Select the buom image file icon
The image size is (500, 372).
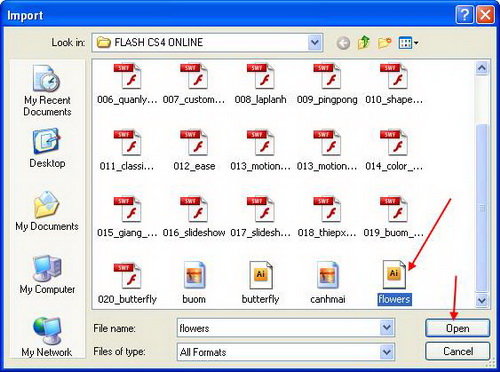(194, 275)
